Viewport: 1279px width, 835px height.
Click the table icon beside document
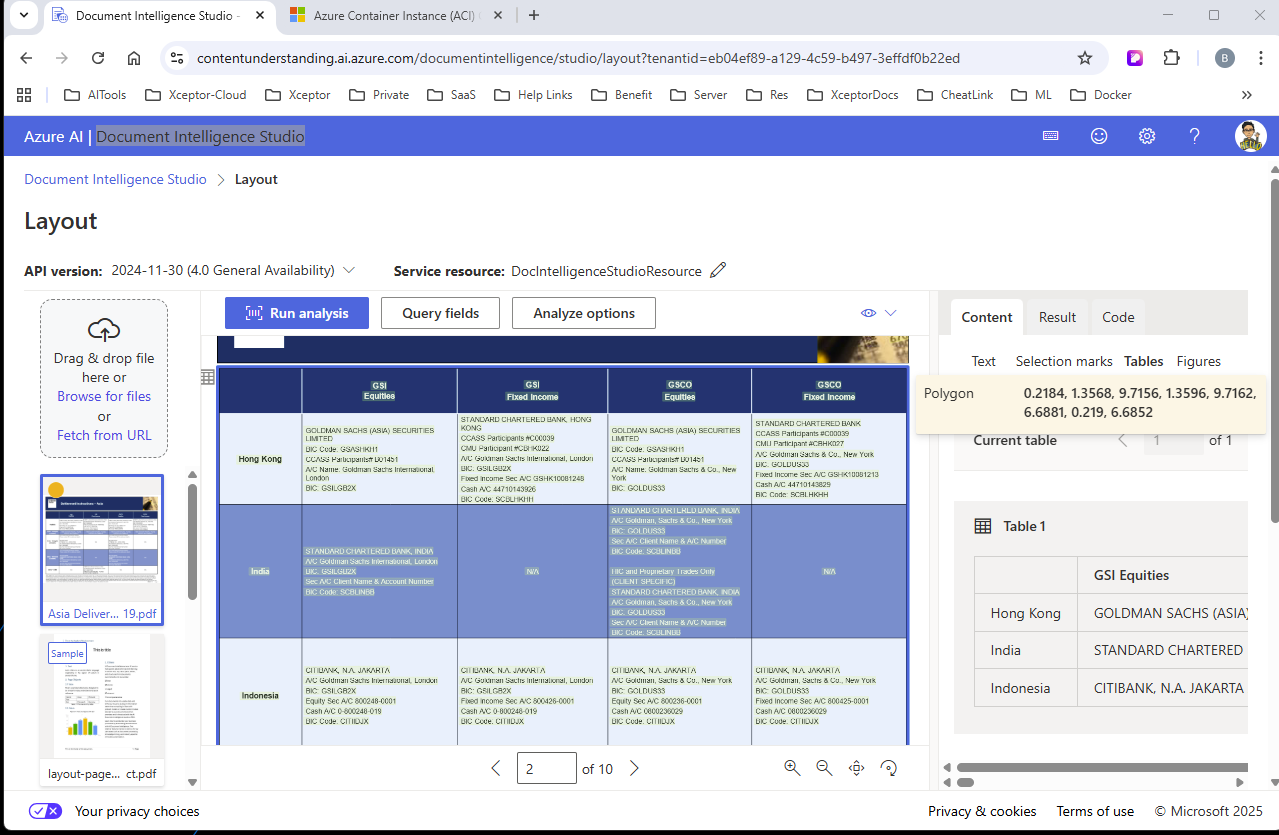tap(207, 377)
